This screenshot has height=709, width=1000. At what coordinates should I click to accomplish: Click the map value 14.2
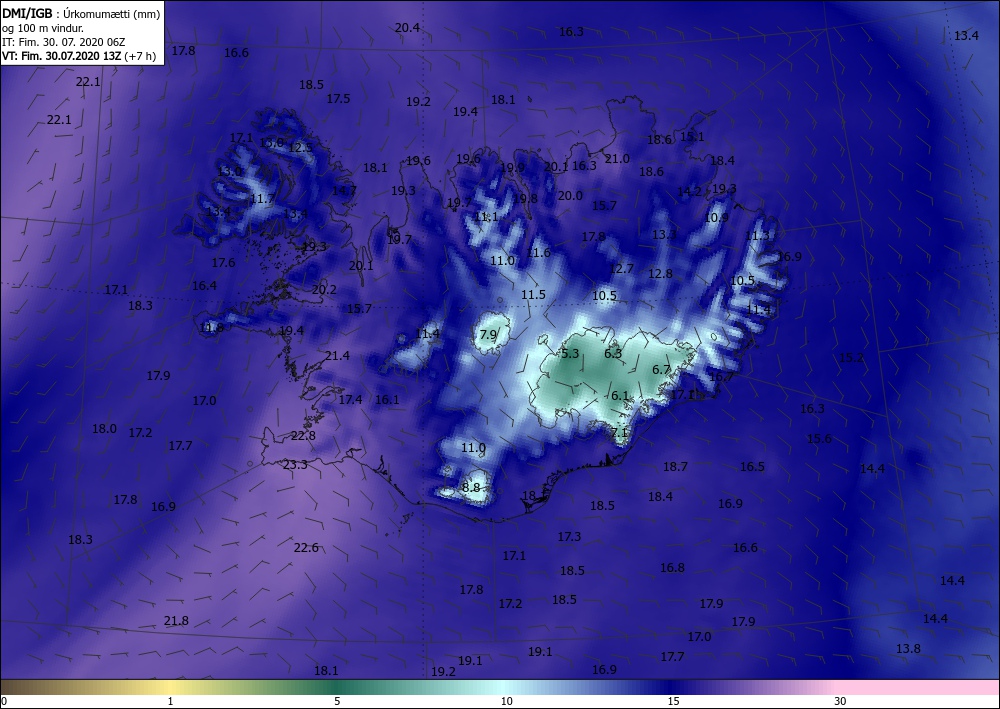689,191
